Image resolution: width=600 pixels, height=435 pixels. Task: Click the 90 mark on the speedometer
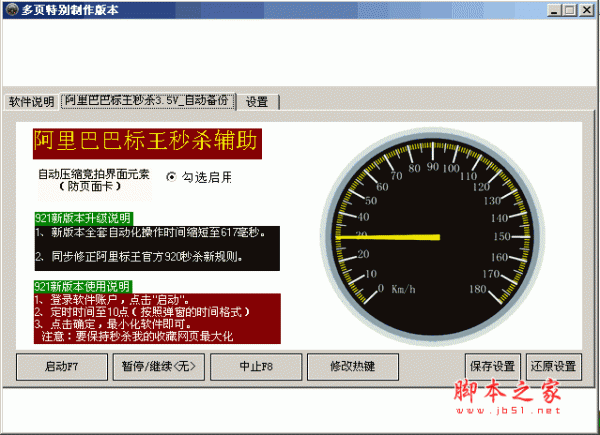433,166
